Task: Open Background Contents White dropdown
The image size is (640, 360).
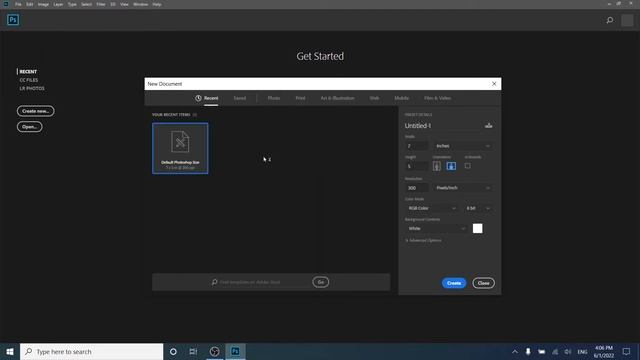Action: (436, 229)
